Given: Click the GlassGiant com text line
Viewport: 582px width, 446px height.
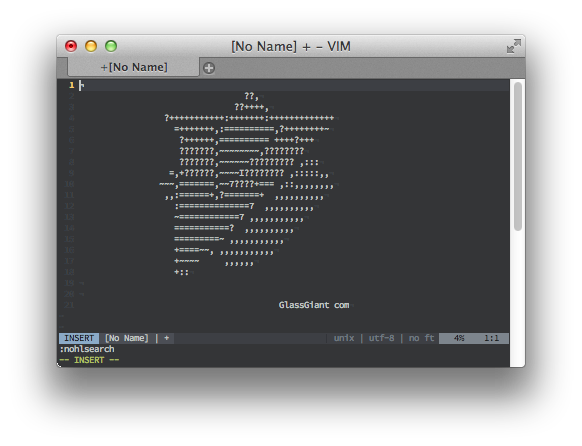Looking at the screenshot, I should [x=314, y=305].
